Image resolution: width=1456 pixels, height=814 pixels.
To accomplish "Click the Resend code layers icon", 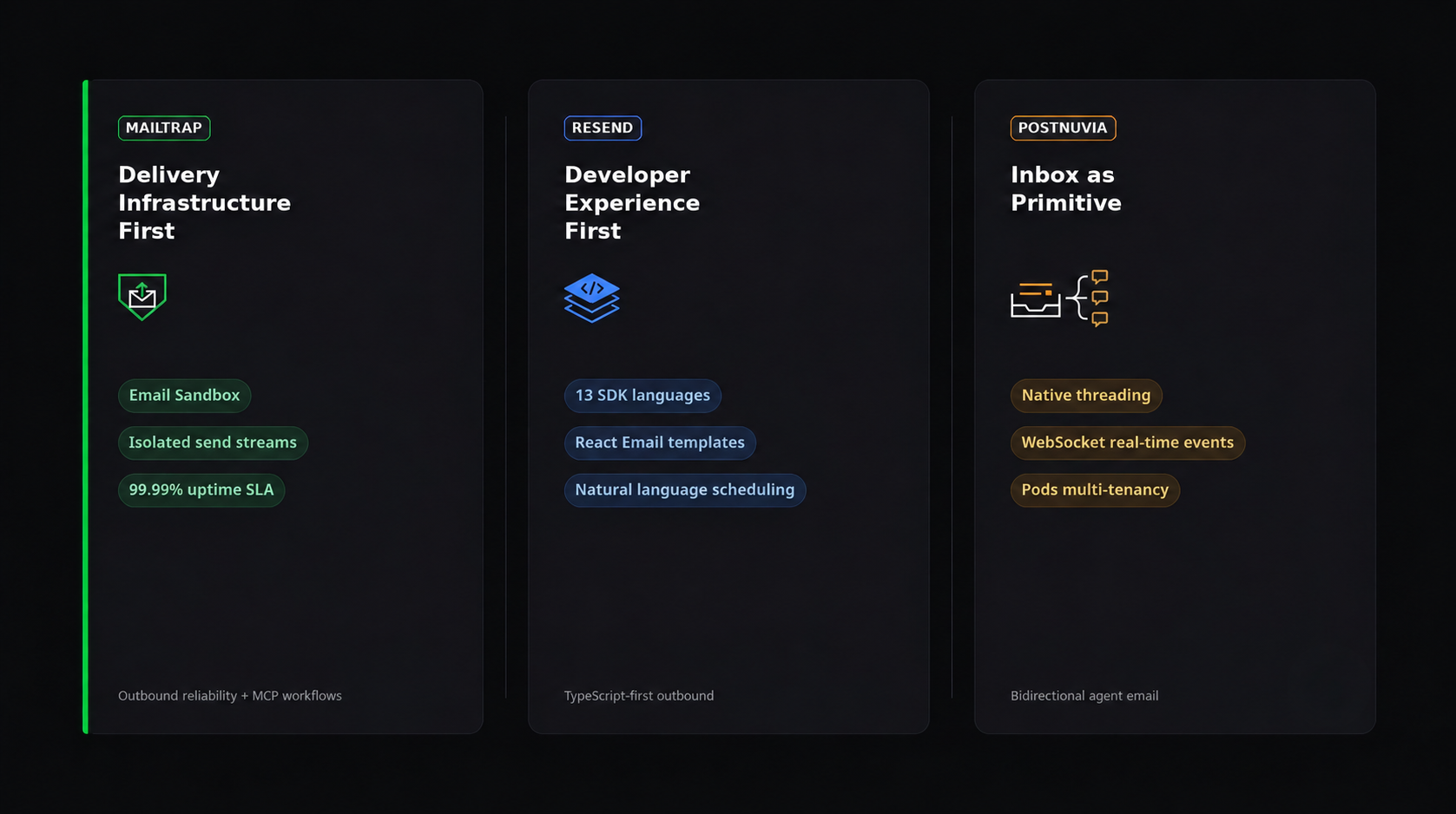I will tap(591, 298).
